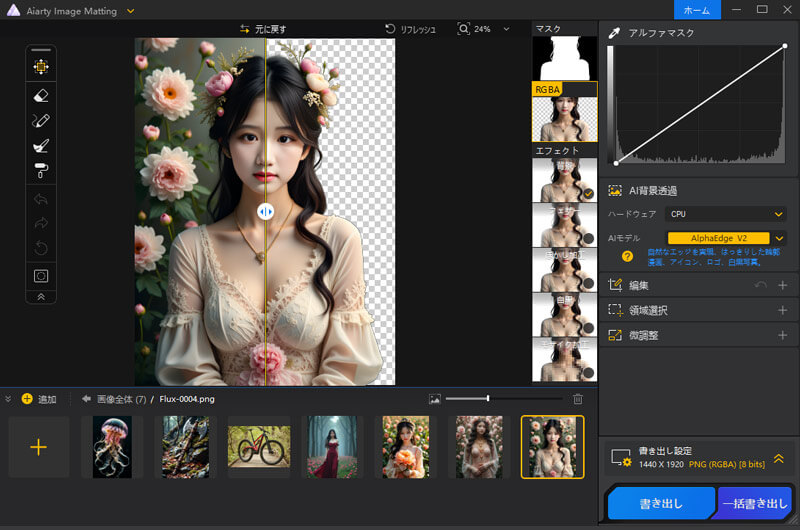Click the undo arrow in the 編集 row
Image resolution: width=800 pixels, height=530 pixels.
[x=761, y=285]
